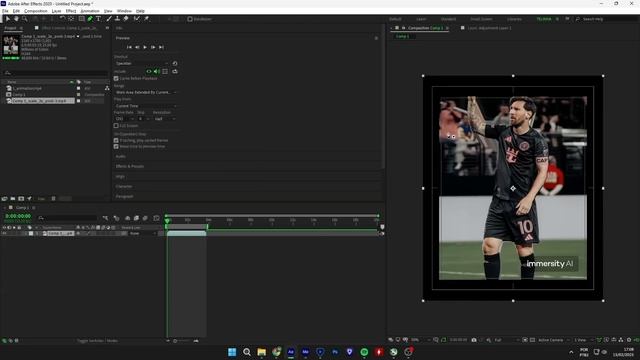The image size is (640, 360).
Task: Select the Hand tool
Action: (x=16, y=19)
